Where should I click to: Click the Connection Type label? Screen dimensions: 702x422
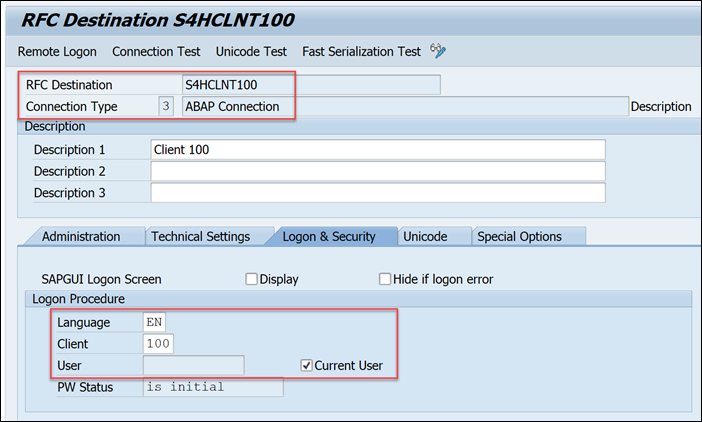click(72, 107)
